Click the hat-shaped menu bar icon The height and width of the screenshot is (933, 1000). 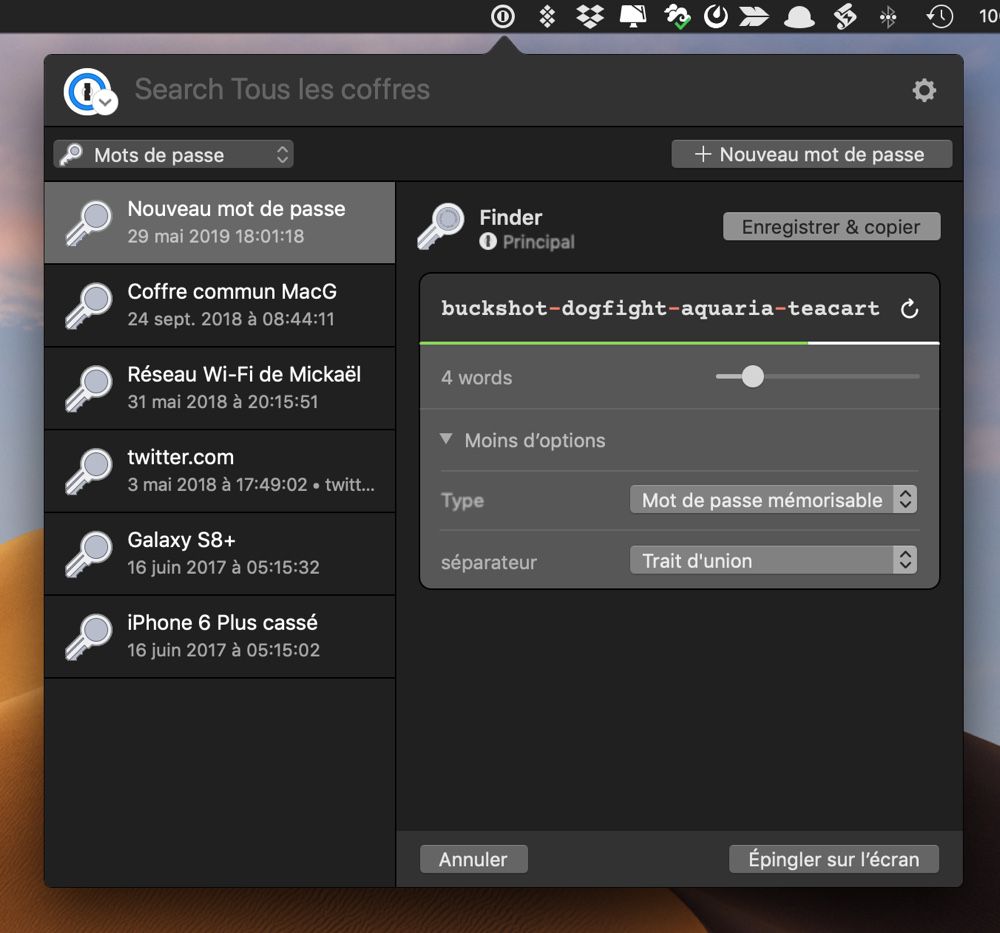[798, 17]
